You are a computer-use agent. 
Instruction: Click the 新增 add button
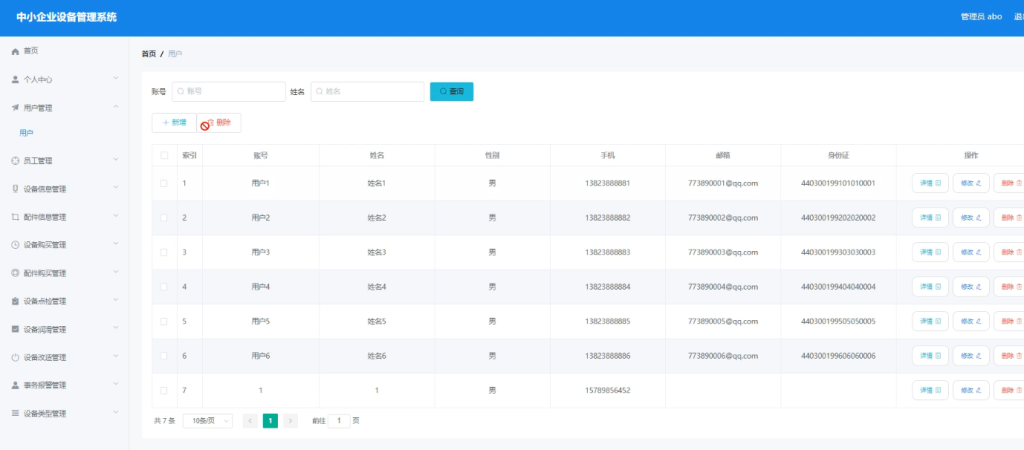(174, 123)
